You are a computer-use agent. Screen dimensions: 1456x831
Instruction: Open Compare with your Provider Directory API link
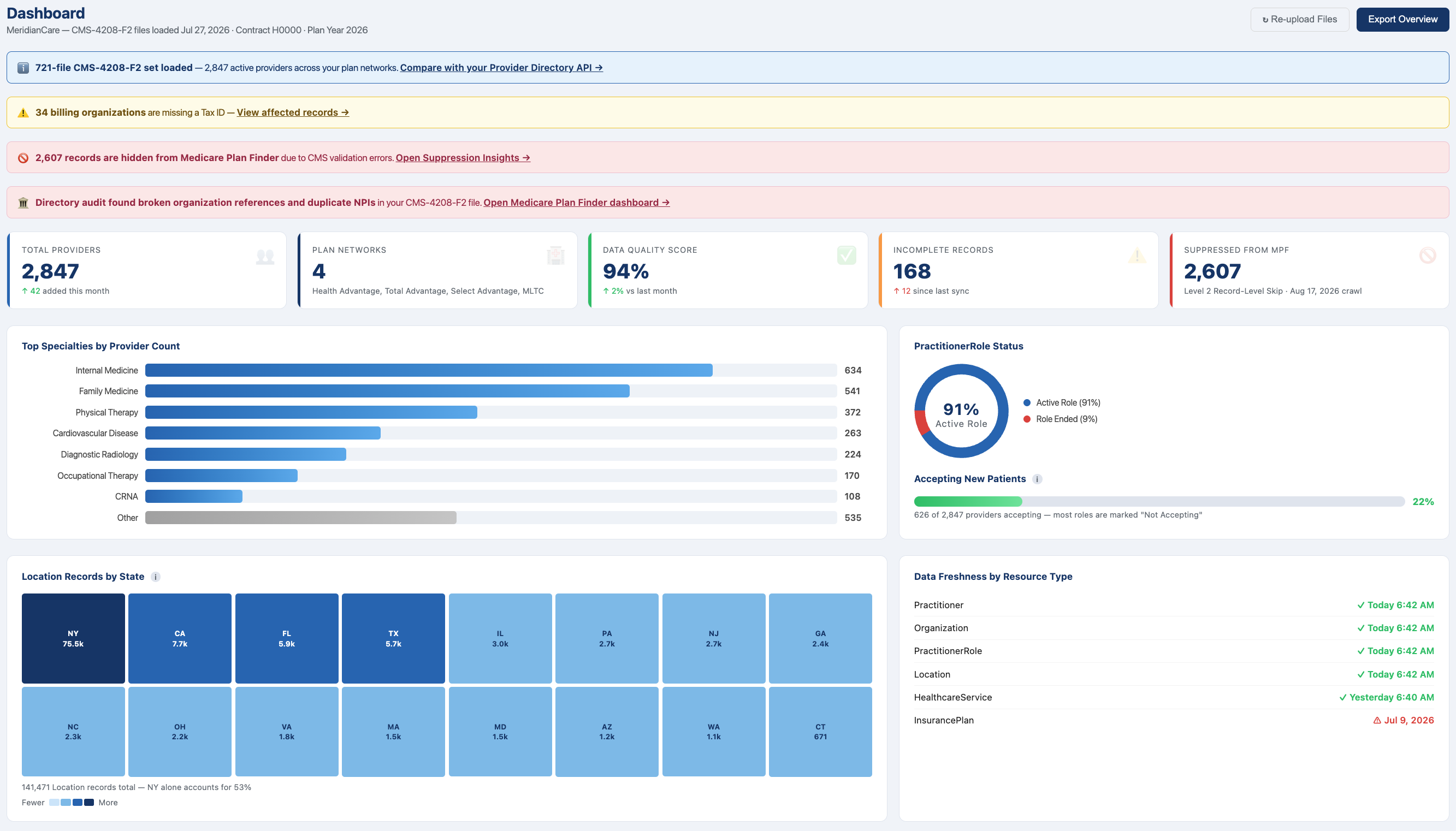click(501, 67)
